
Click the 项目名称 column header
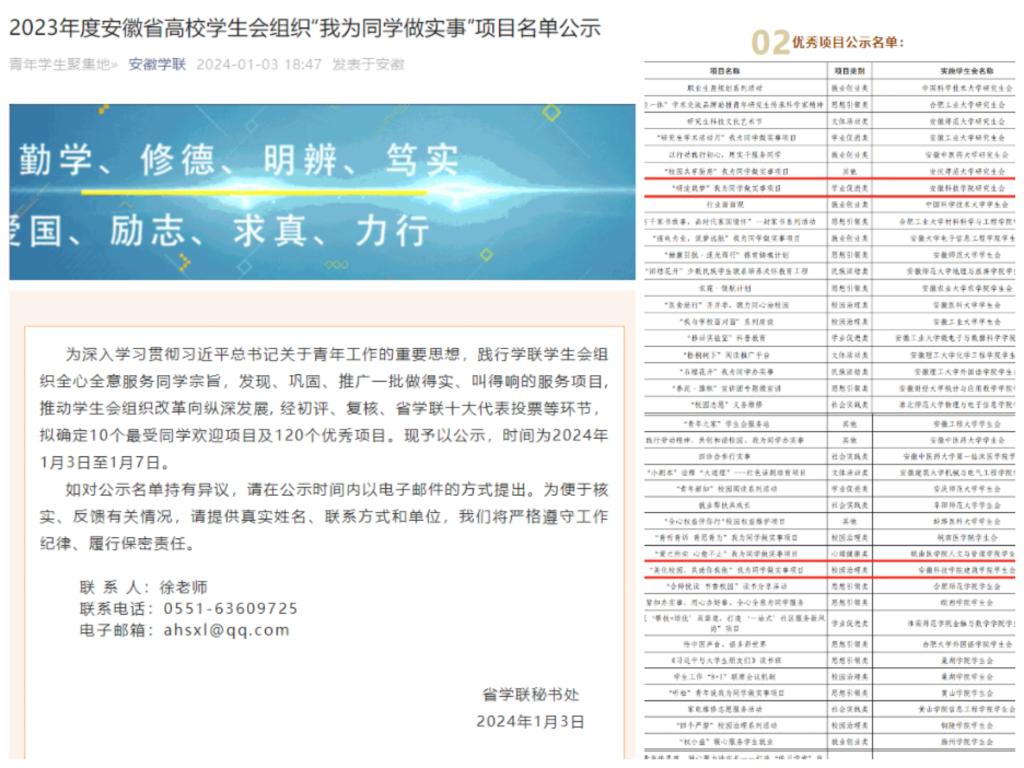733,72
